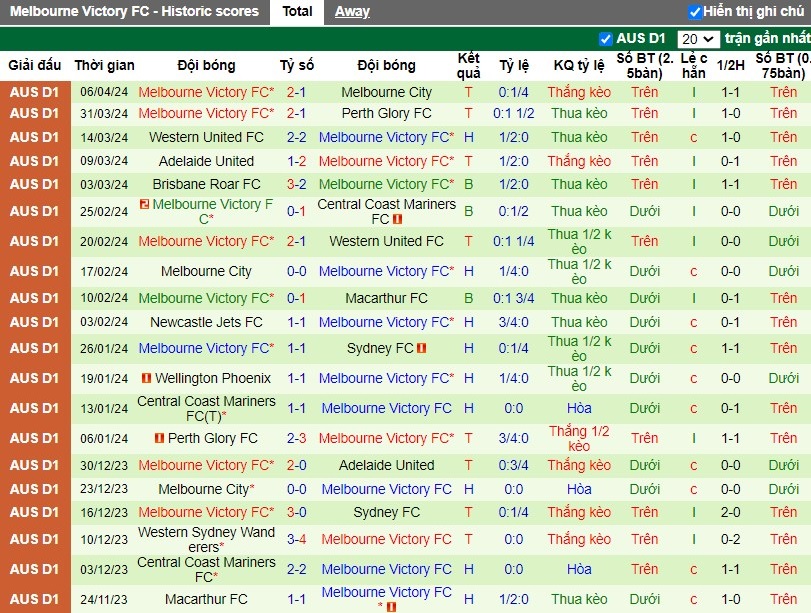Click the Thắng 1/2 kèo result on 06/01/24

(x=579, y=438)
